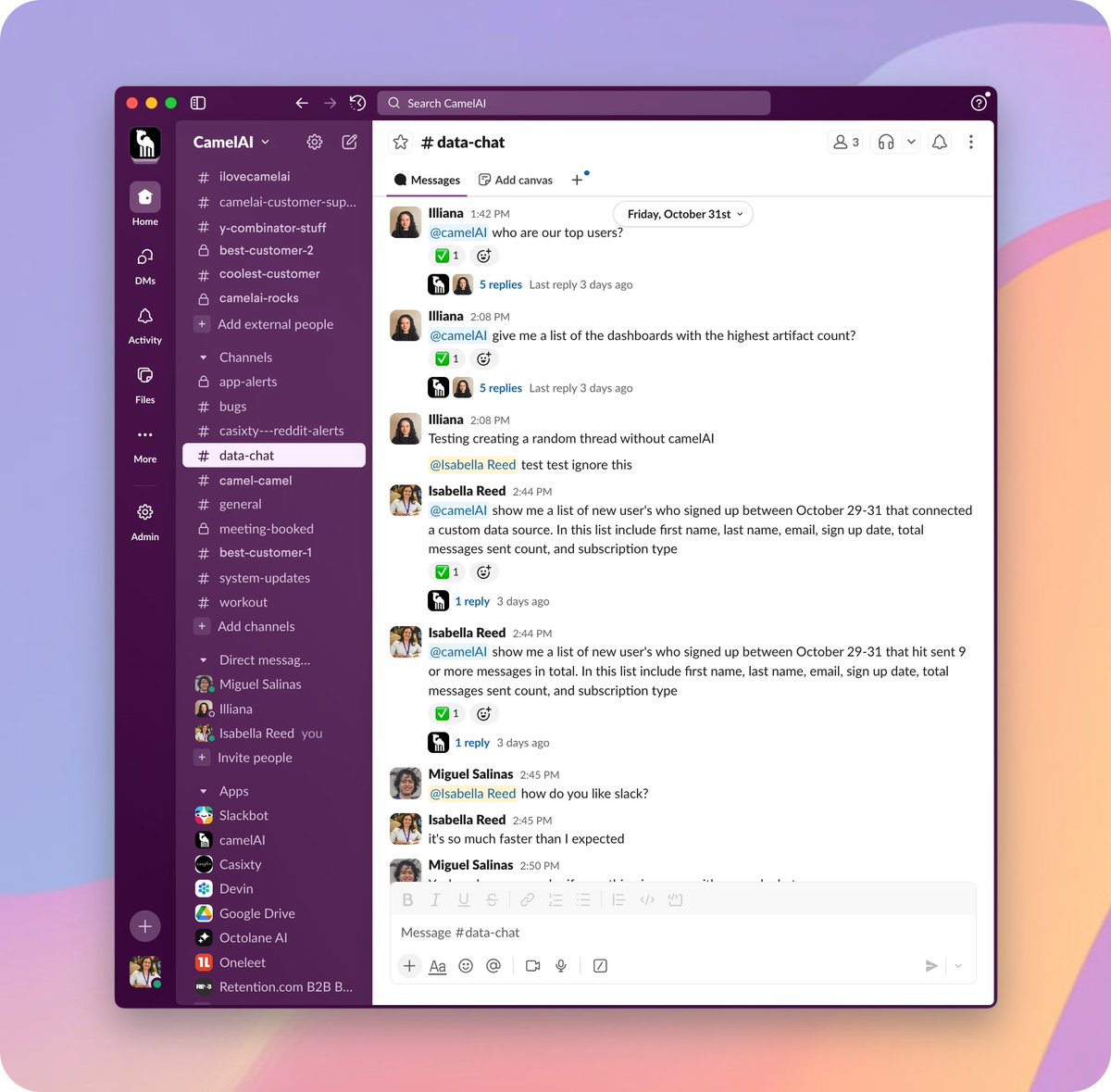This screenshot has height=1092, width=1111.
Task: Open DMs in the left rail
Action: [x=145, y=265]
